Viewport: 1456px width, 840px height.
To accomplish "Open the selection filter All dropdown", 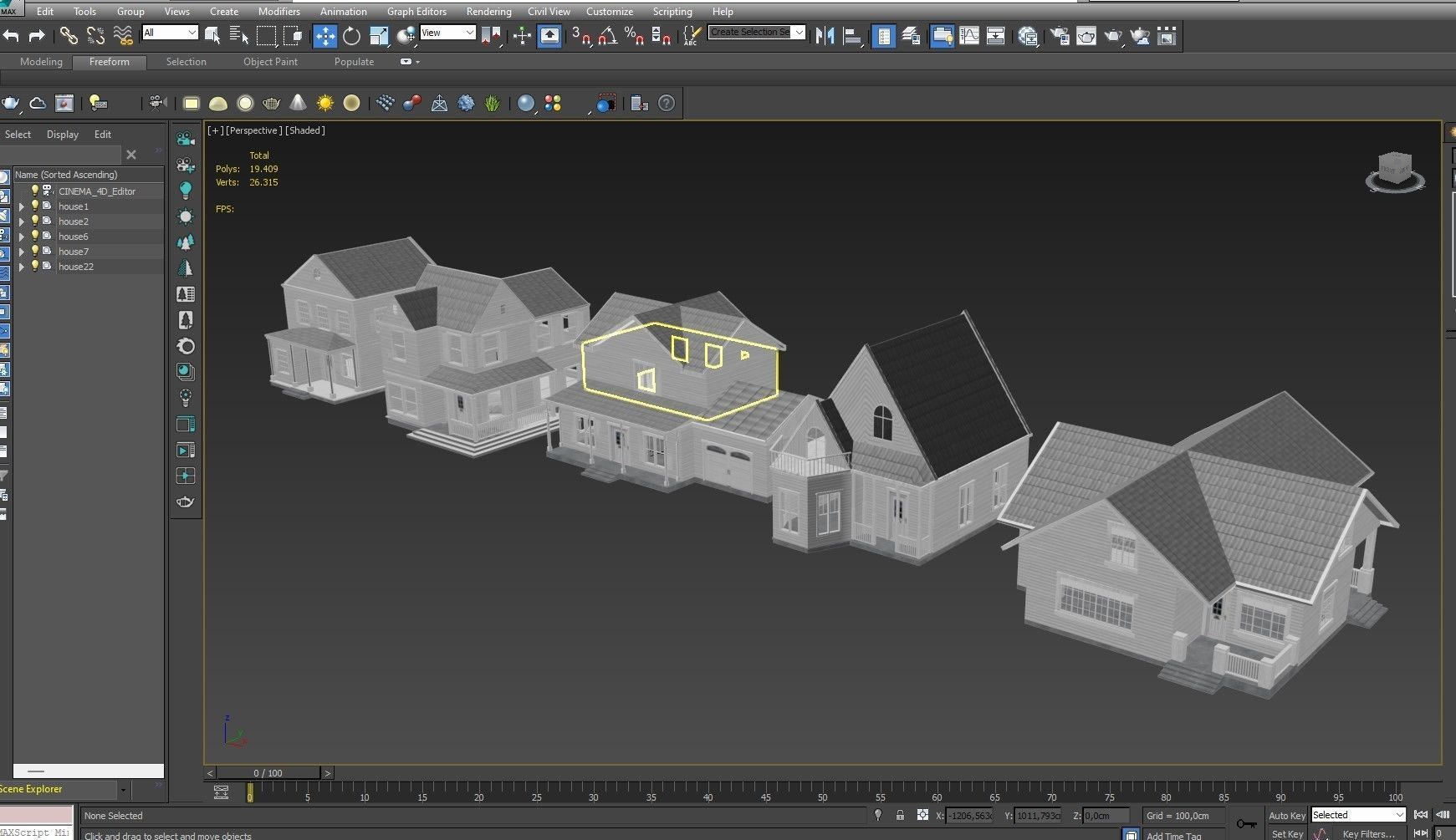I will (170, 33).
